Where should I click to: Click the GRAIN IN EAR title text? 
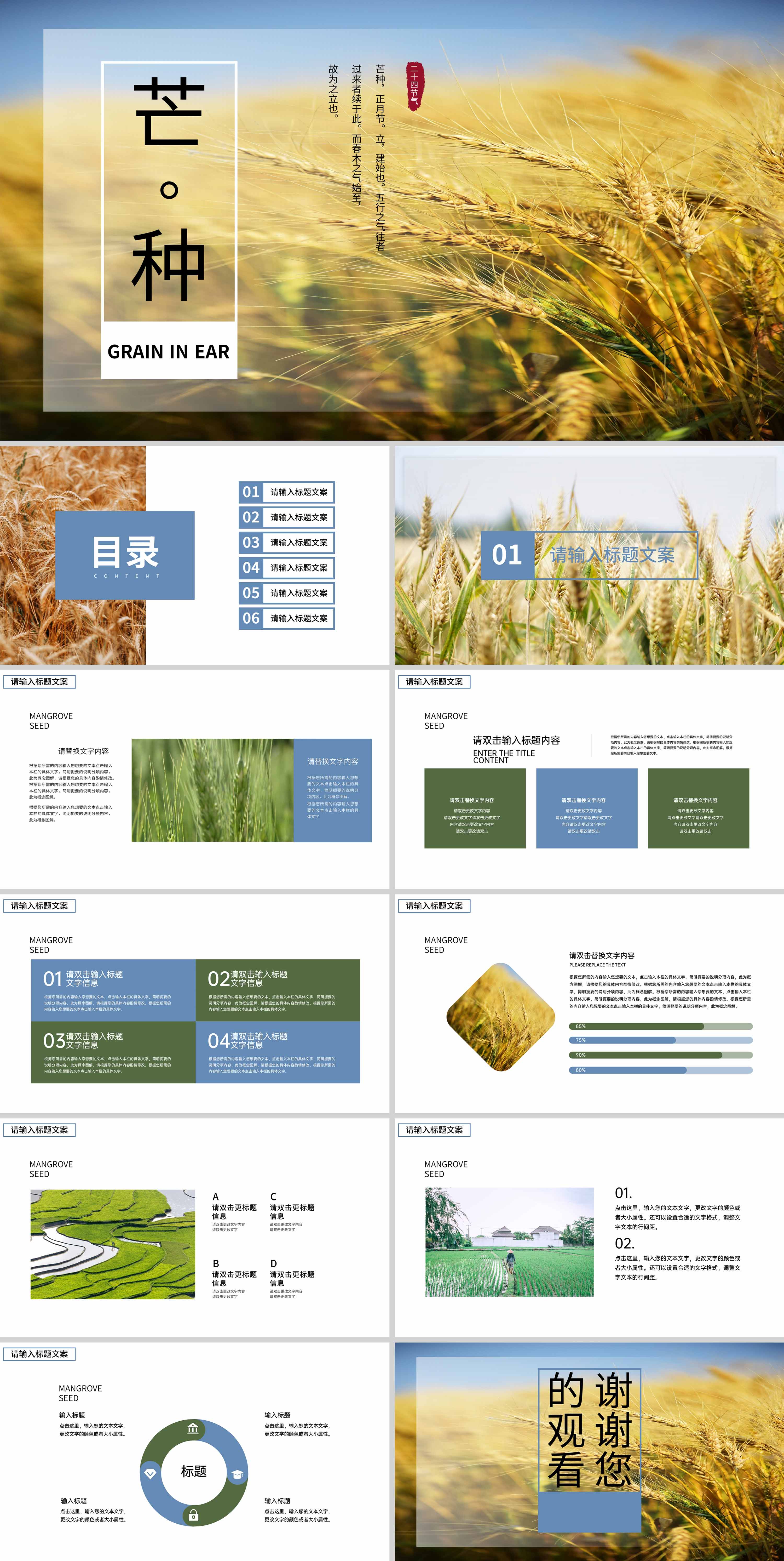point(169,351)
